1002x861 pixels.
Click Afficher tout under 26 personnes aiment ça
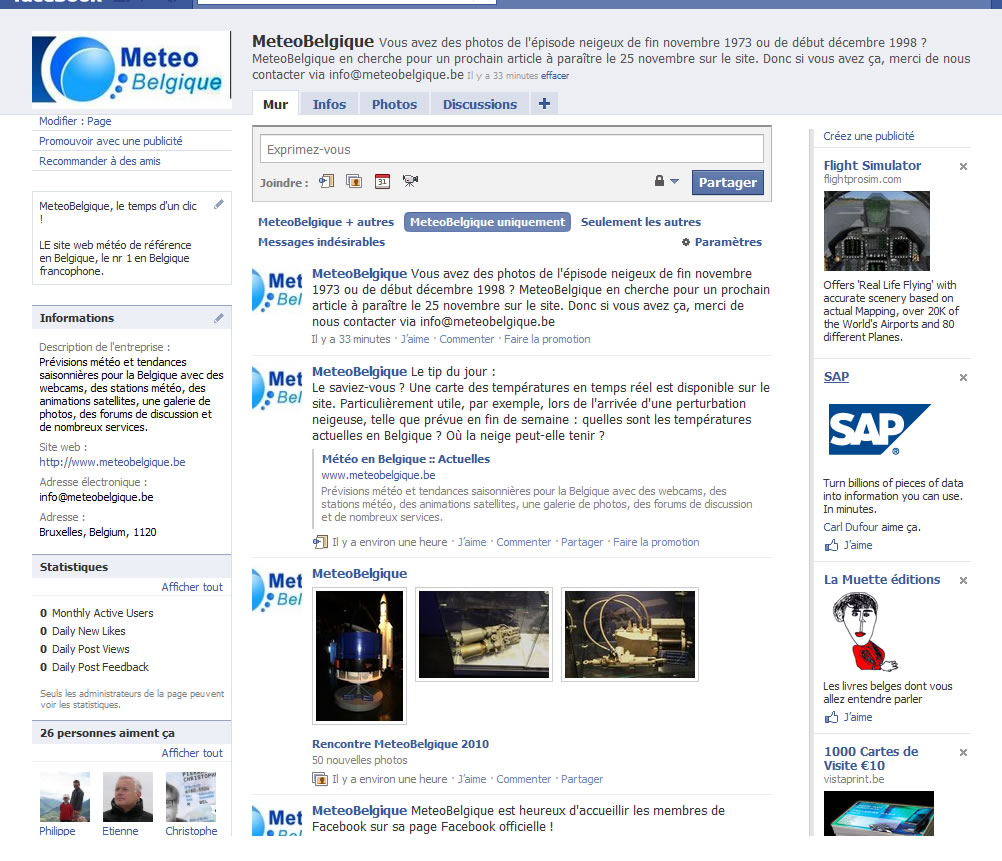192,753
